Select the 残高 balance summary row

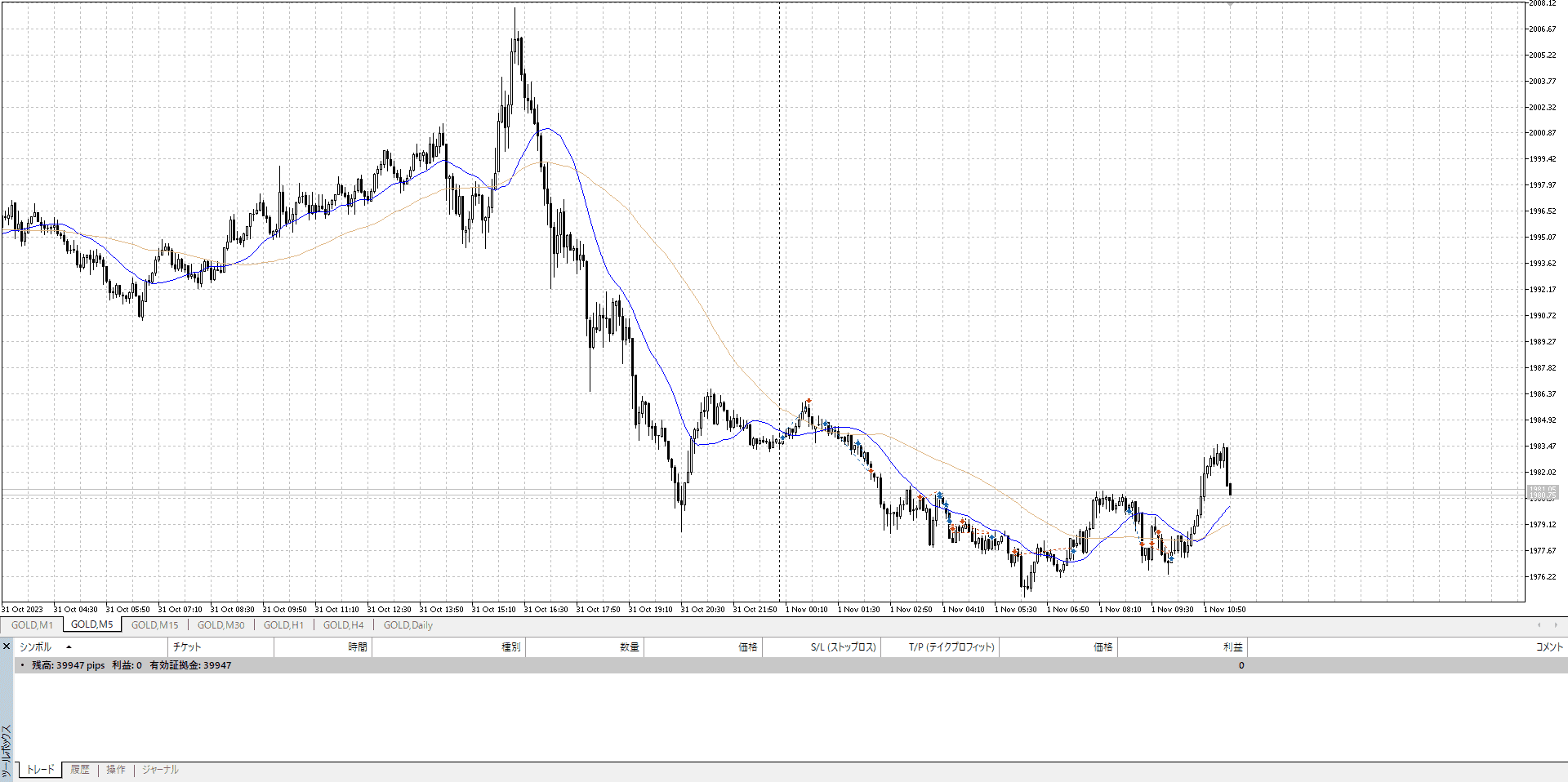[x=131, y=665]
